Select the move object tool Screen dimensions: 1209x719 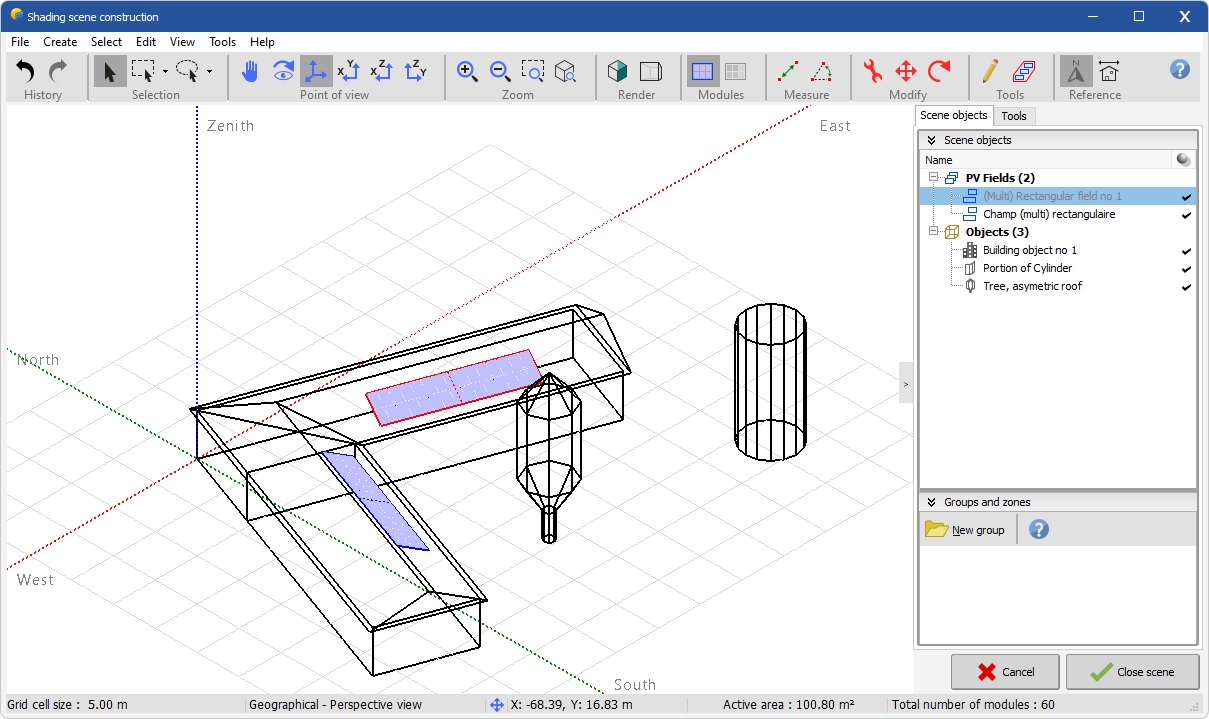point(906,71)
